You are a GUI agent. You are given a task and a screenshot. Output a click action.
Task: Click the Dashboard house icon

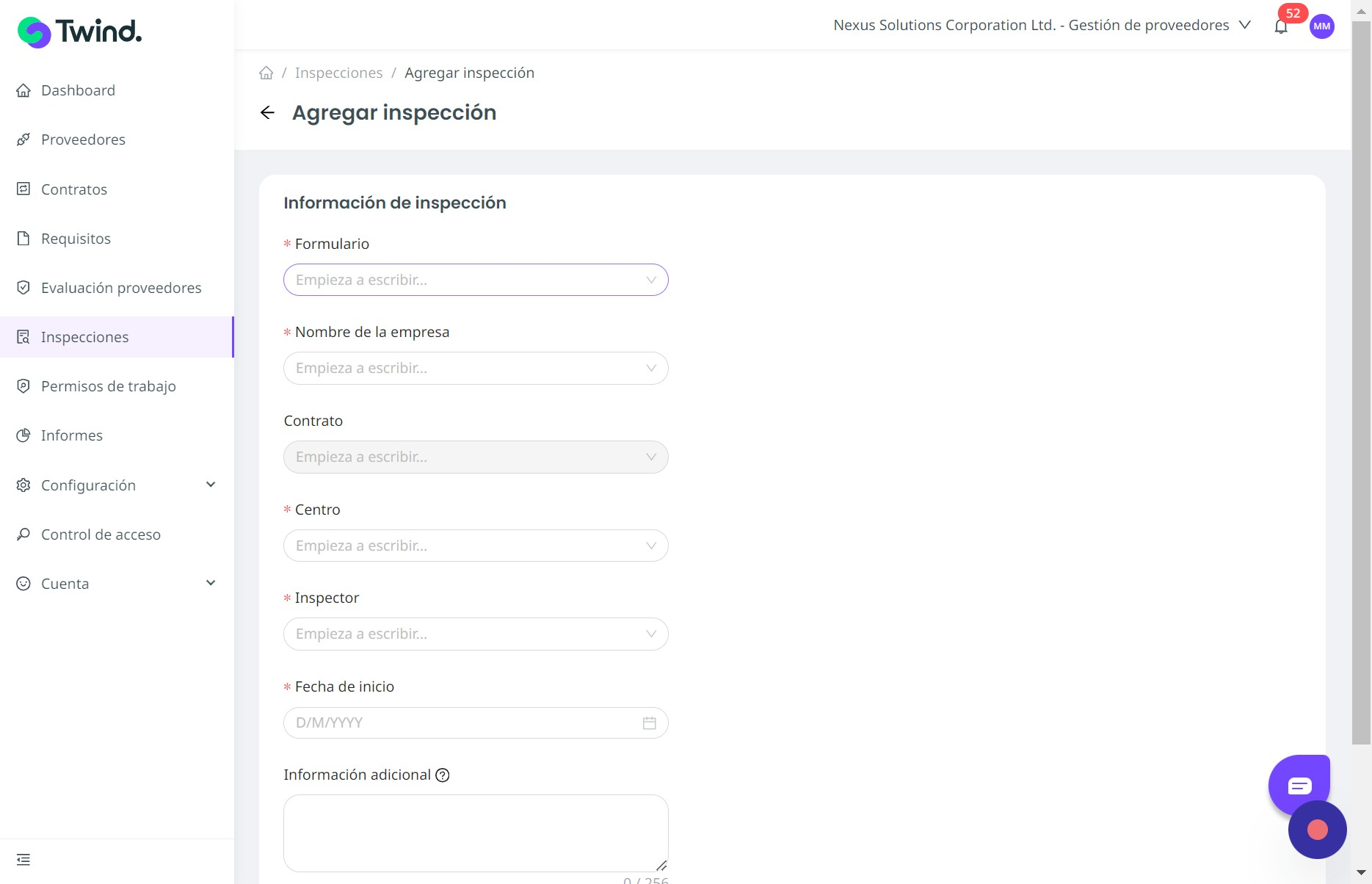23,90
